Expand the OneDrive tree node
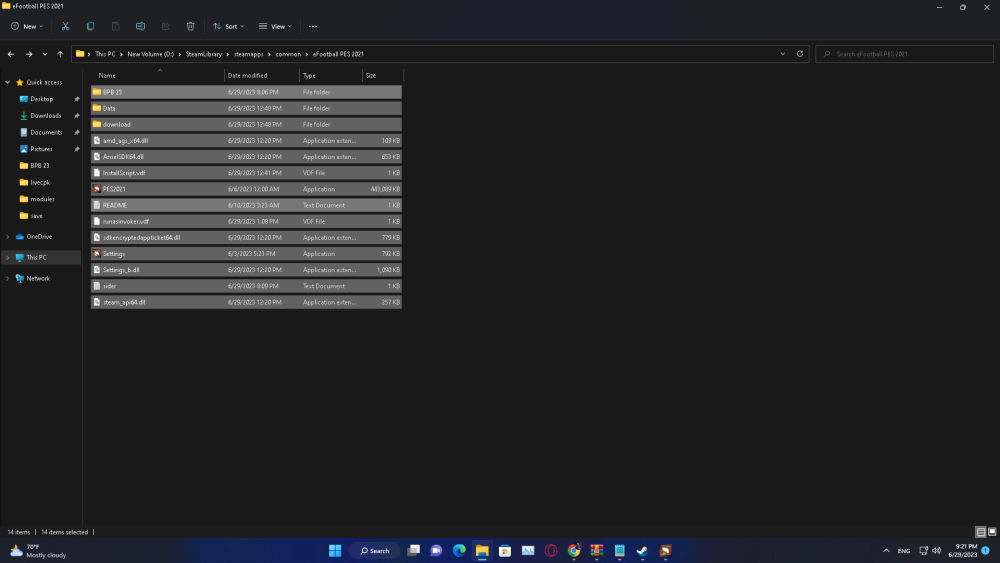 pos(8,237)
